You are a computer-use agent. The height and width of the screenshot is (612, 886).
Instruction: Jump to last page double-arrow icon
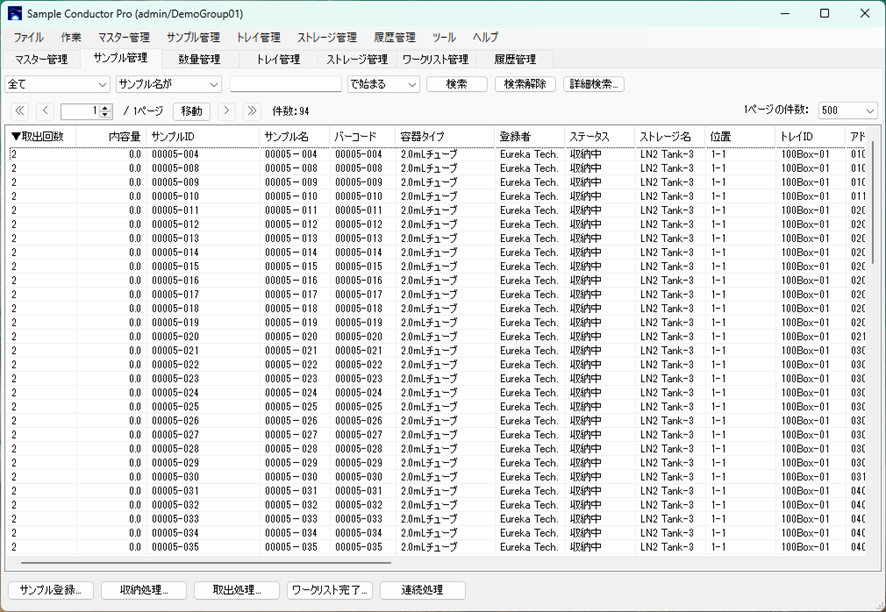(x=252, y=111)
